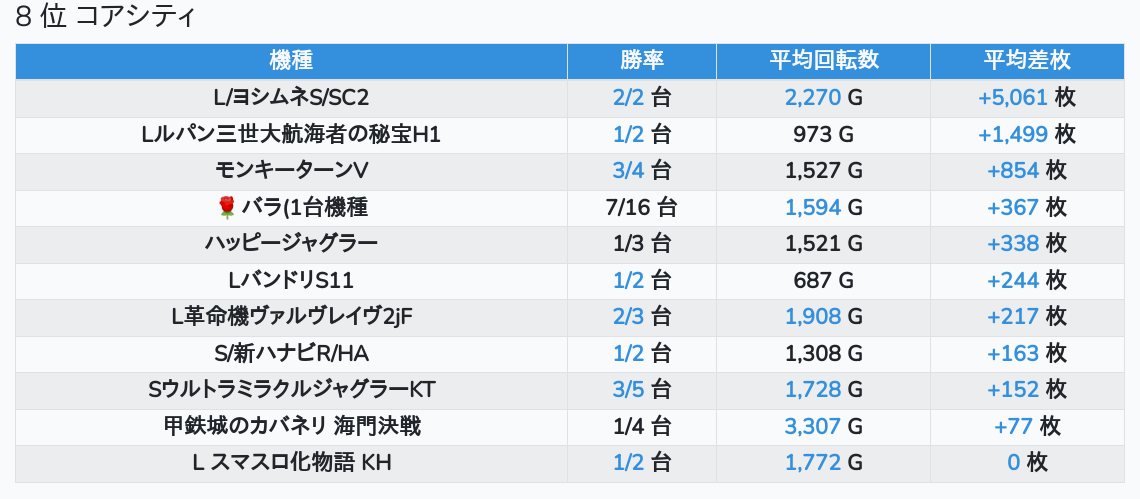The image size is (1140, 499).
Task: Click the rose icon beside バラ
Action: 226,208
